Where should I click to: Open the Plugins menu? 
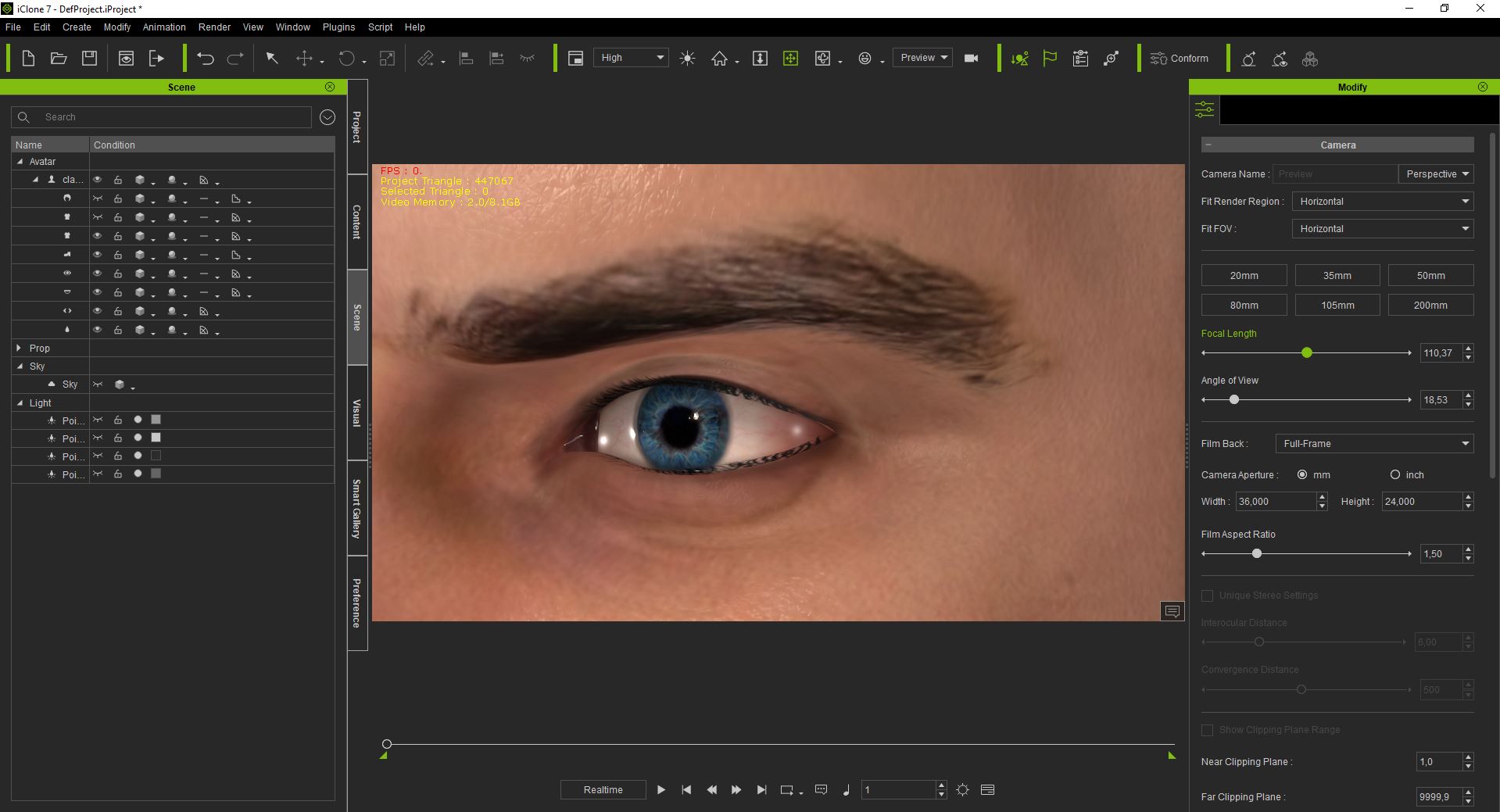(x=338, y=27)
